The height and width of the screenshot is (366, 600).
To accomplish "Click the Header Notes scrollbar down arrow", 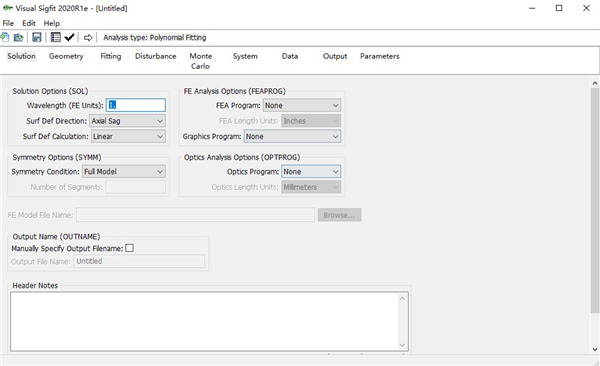I will (x=403, y=345).
